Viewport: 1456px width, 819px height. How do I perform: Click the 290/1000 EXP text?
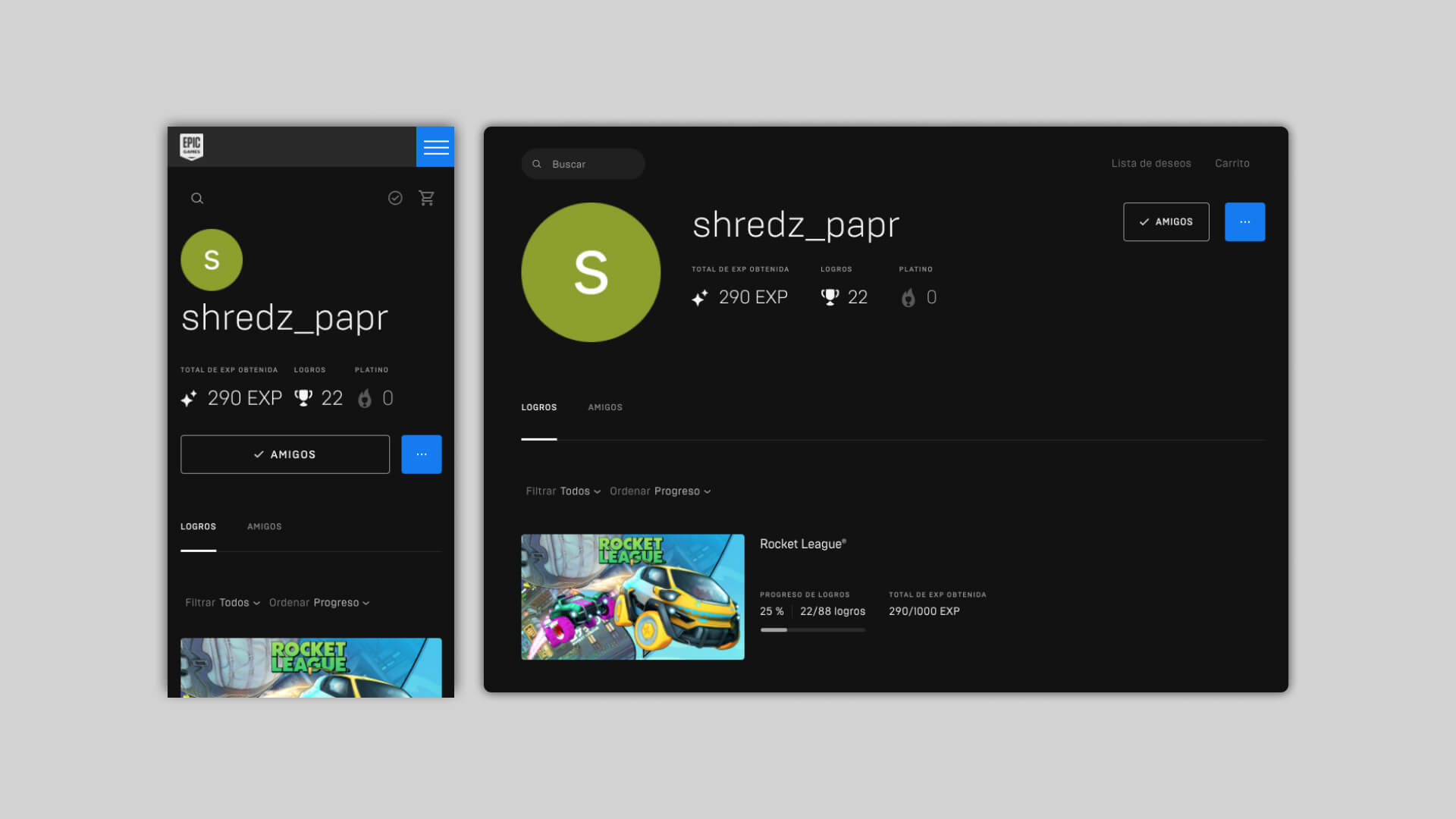(x=924, y=611)
